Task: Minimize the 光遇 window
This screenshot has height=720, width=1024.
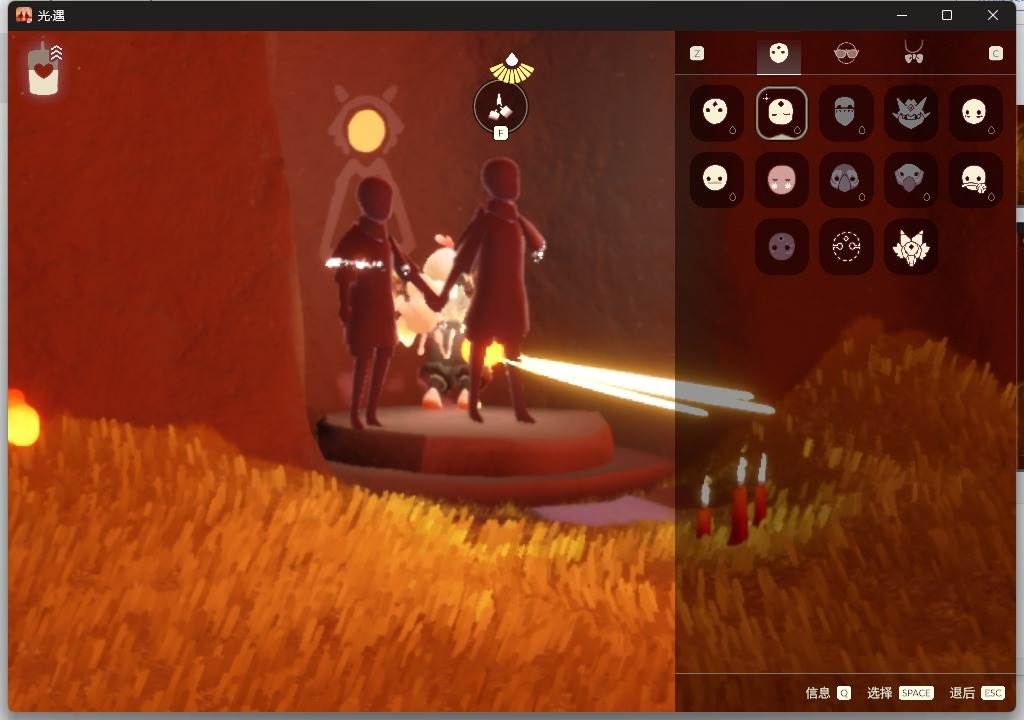Action: coord(902,15)
